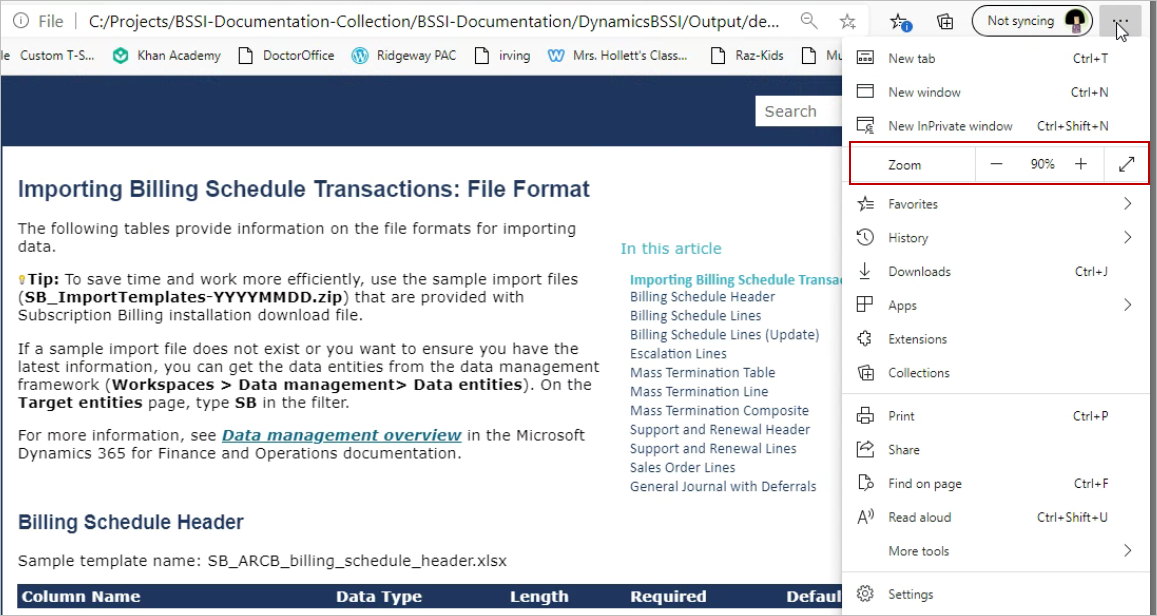The image size is (1157, 616).
Task: Open the Favorites list toolbar icon
Action: [x=899, y=21]
